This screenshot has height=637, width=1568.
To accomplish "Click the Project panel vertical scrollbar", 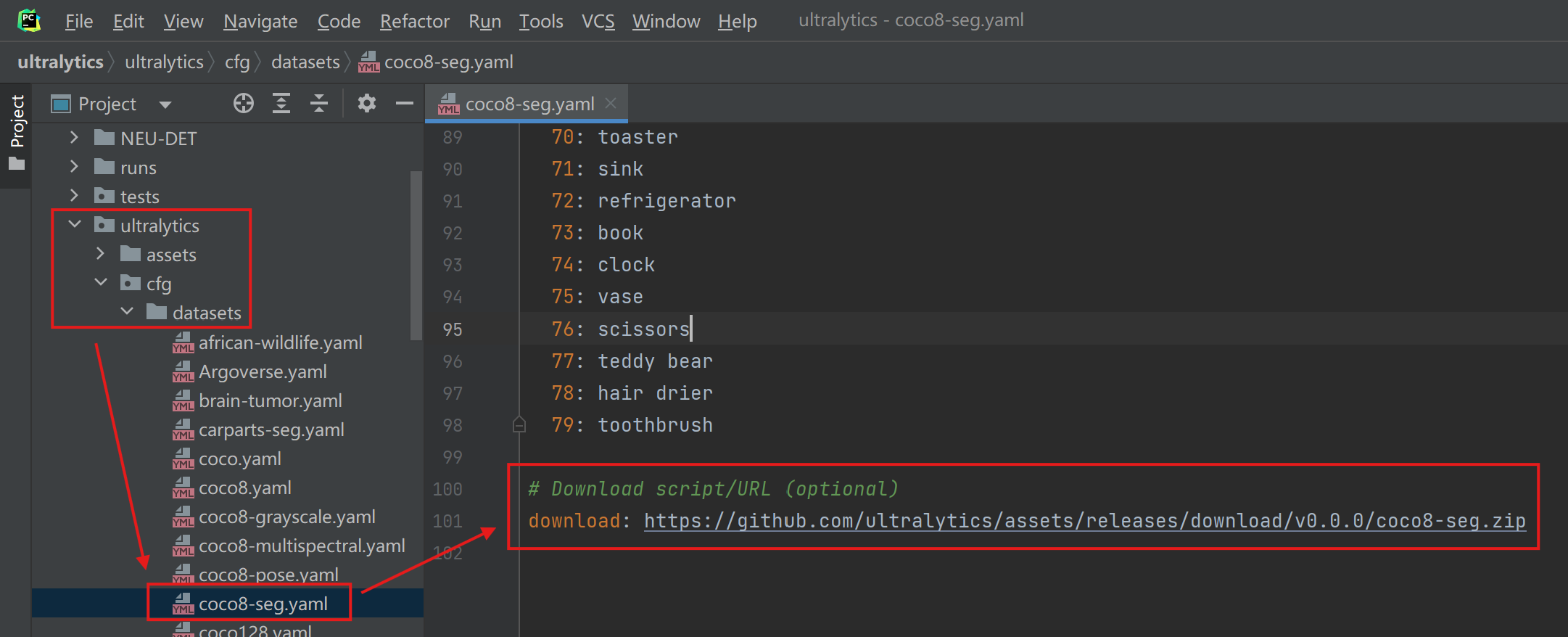I will (x=416, y=255).
